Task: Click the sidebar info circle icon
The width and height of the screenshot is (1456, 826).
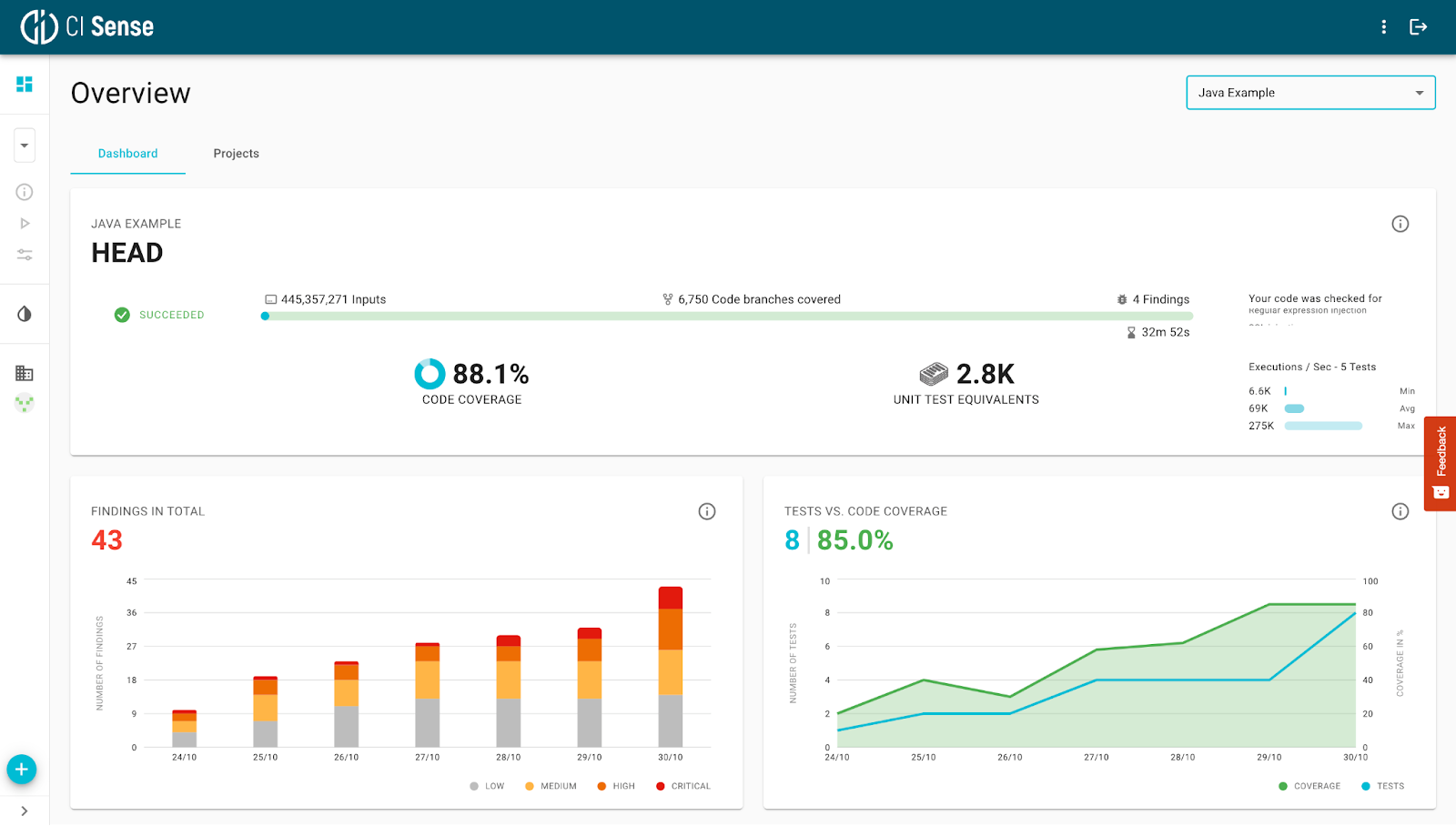Action: (25, 192)
